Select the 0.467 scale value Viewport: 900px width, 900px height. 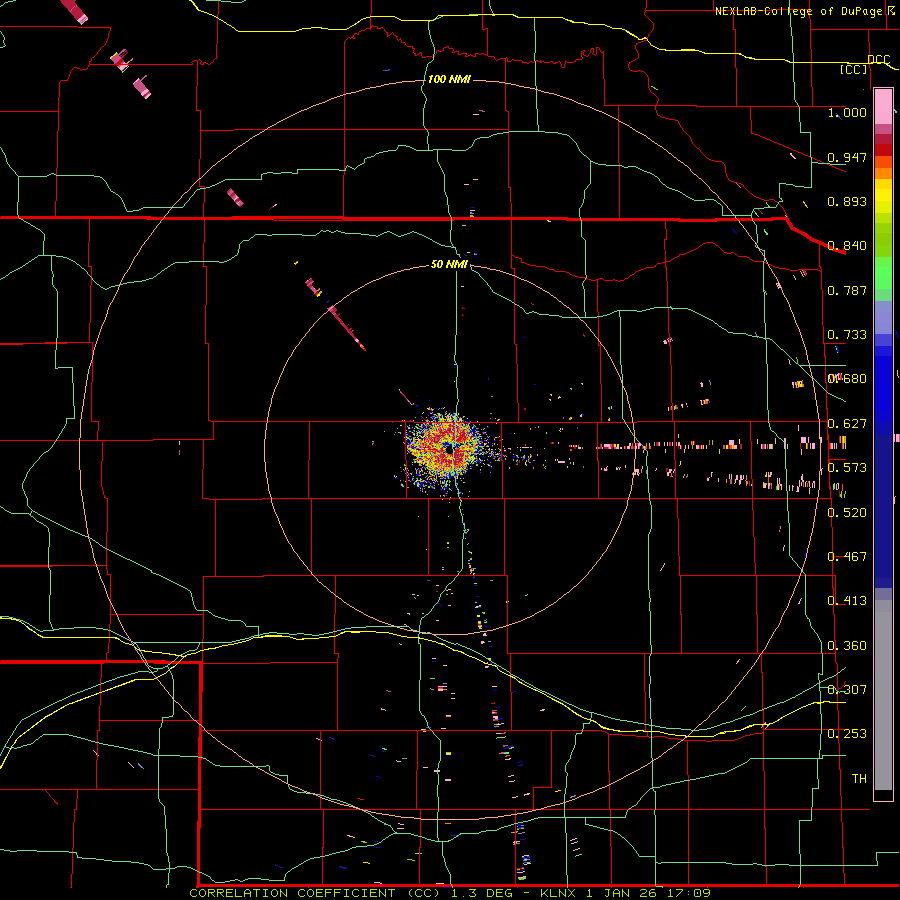(847, 557)
